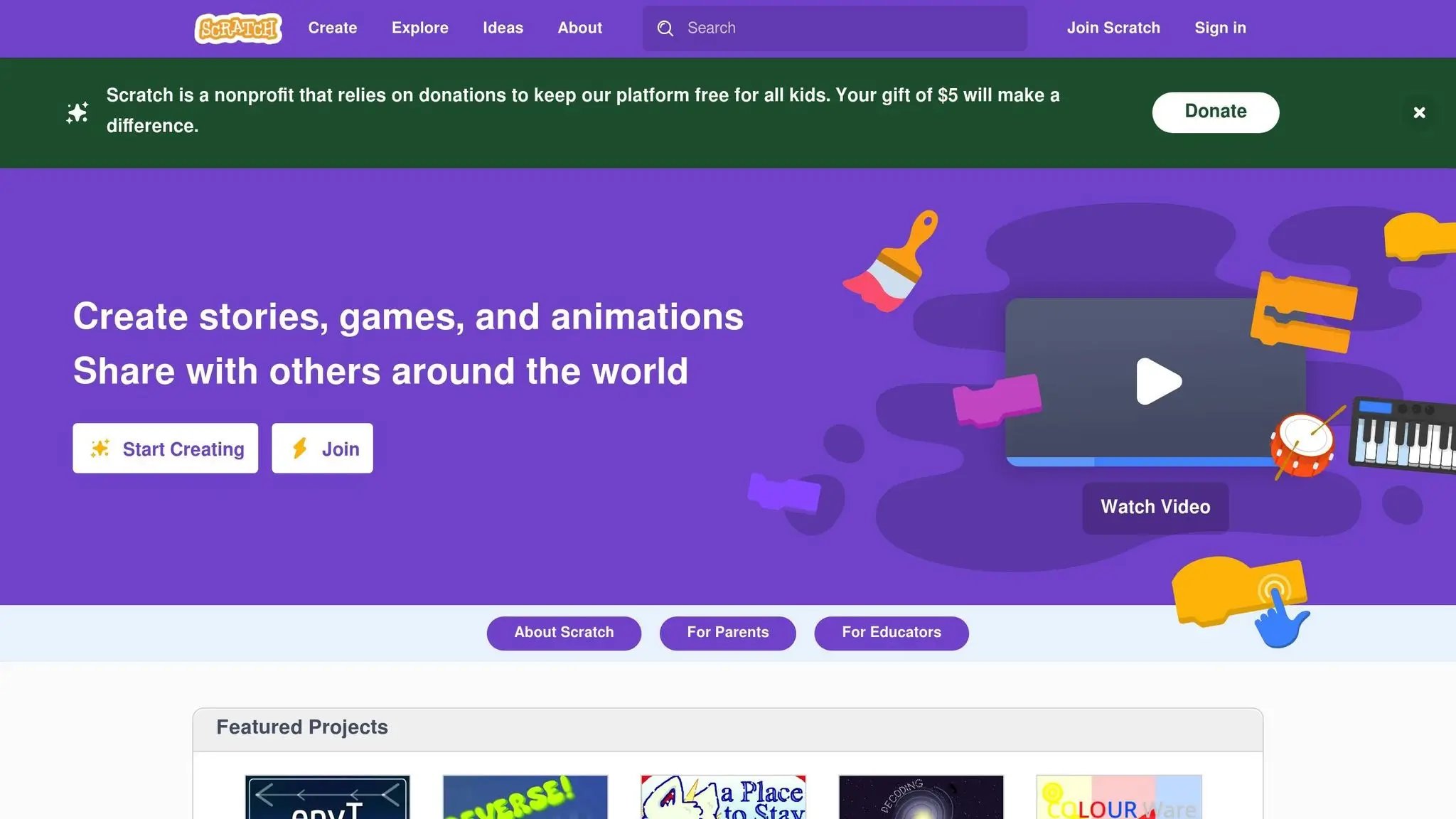The width and height of the screenshot is (1456, 819).
Task: Click the Donate button
Action: tap(1215, 112)
